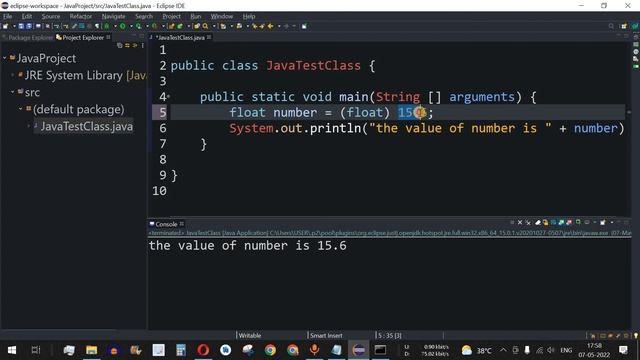The width and height of the screenshot is (640, 360).
Task: Click 'JavaTestClass' class name in code
Action: 313,66
